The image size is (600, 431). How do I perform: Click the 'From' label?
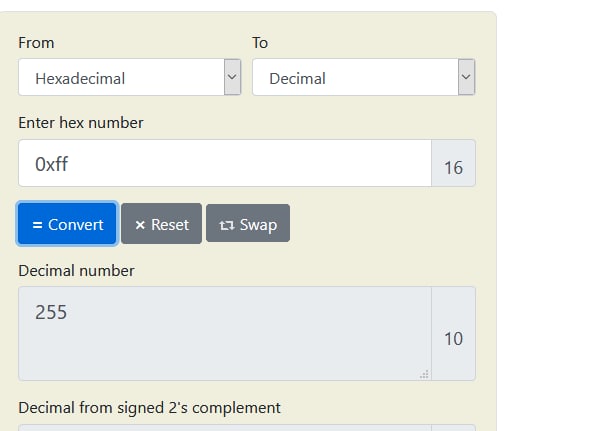click(36, 42)
